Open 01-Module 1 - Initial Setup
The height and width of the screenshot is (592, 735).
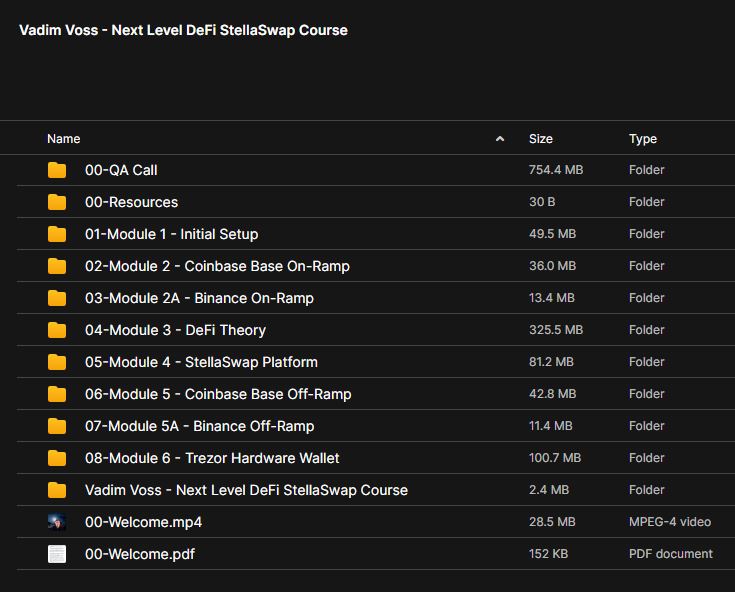coord(172,234)
